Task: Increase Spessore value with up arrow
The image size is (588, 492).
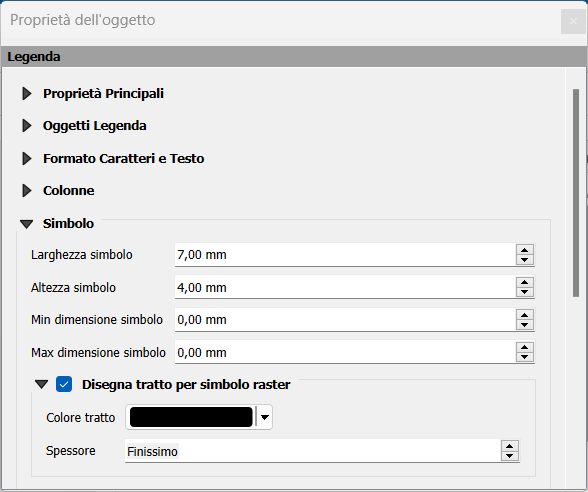Action: pos(509,446)
